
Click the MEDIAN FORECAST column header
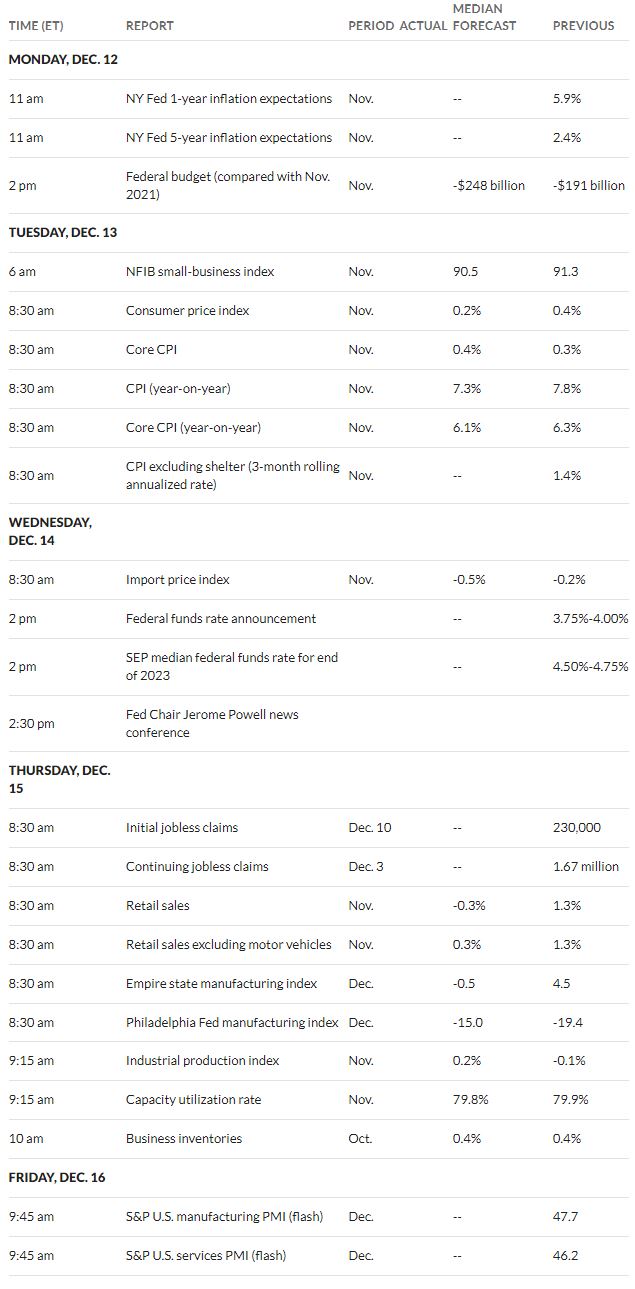pos(485,17)
